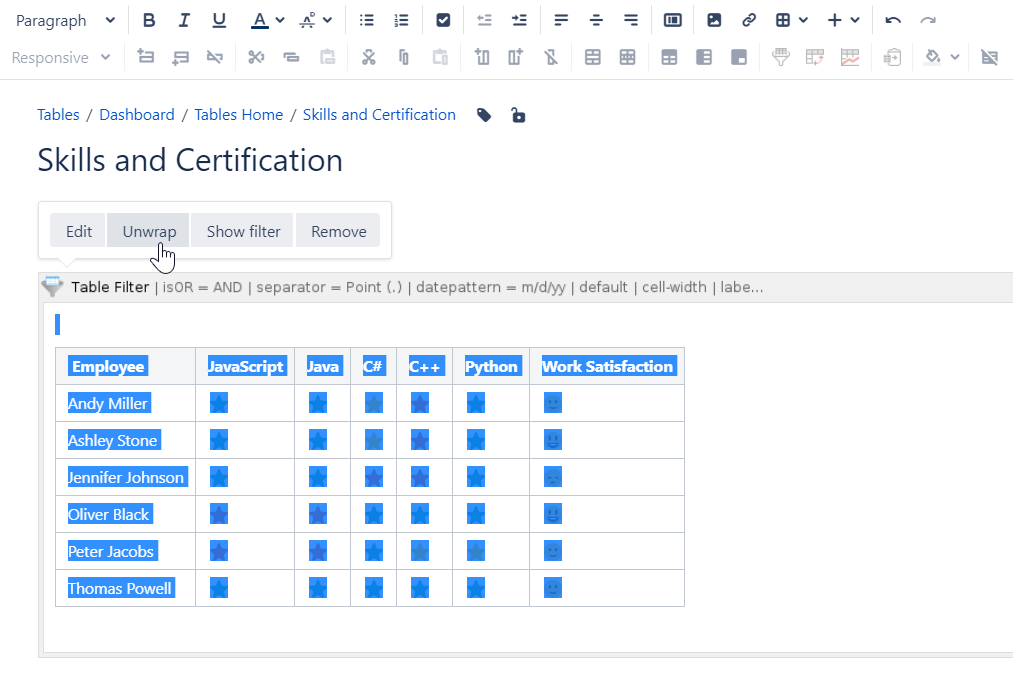Image resolution: width=1013 pixels, height=681 pixels.
Task: Insert a bullet list
Action: tap(367, 20)
